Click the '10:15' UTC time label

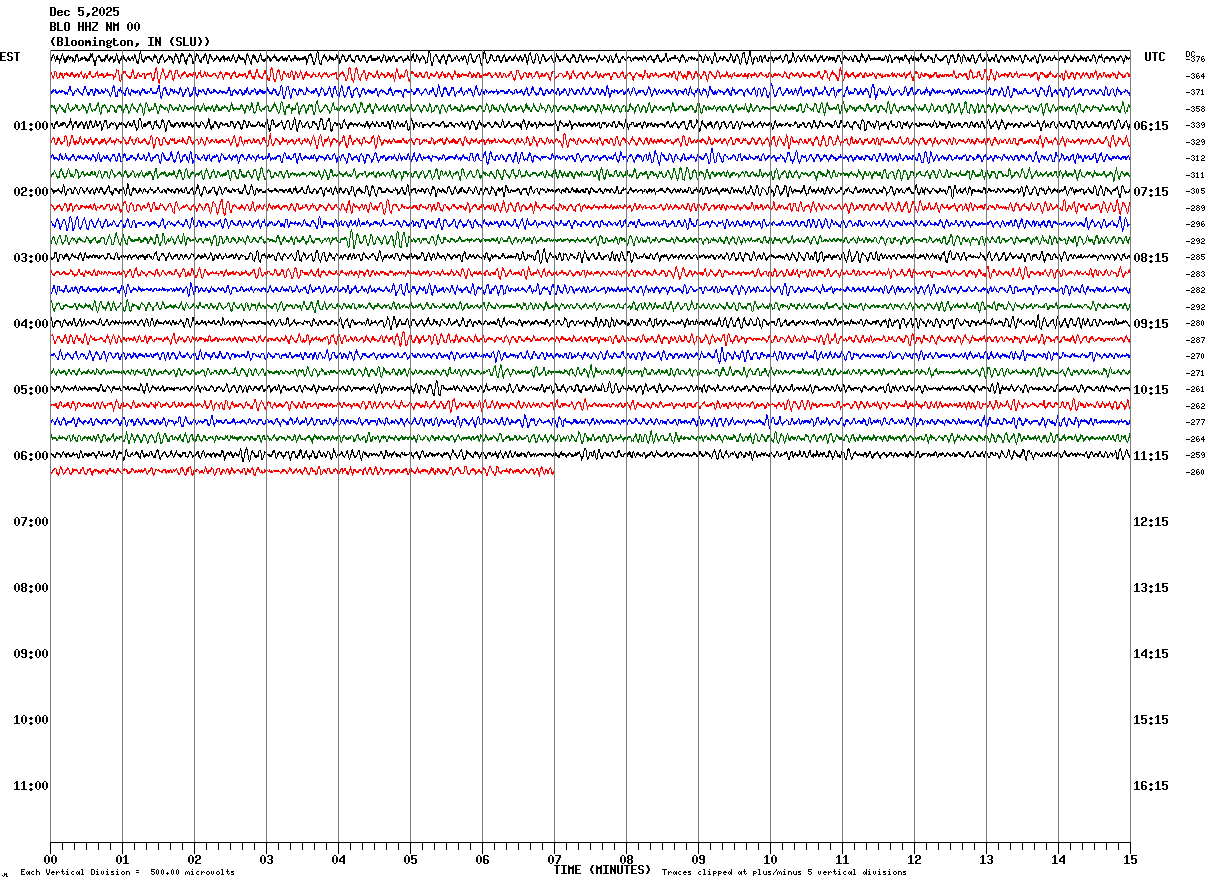click(1151, 390)
